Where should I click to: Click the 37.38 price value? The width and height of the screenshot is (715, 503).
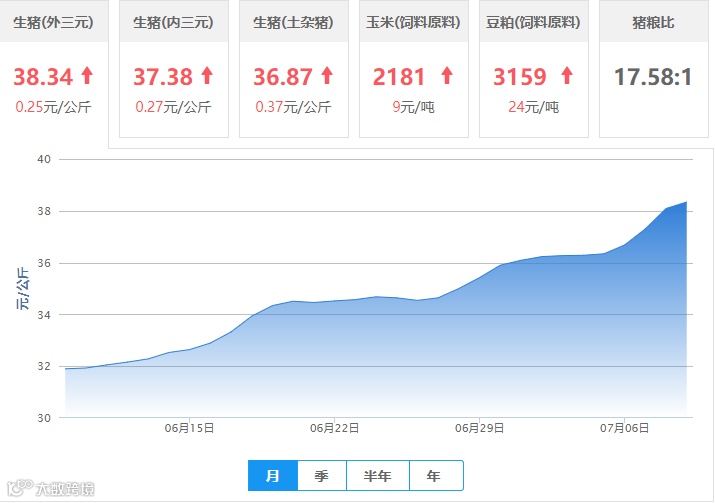pos(163,77)
